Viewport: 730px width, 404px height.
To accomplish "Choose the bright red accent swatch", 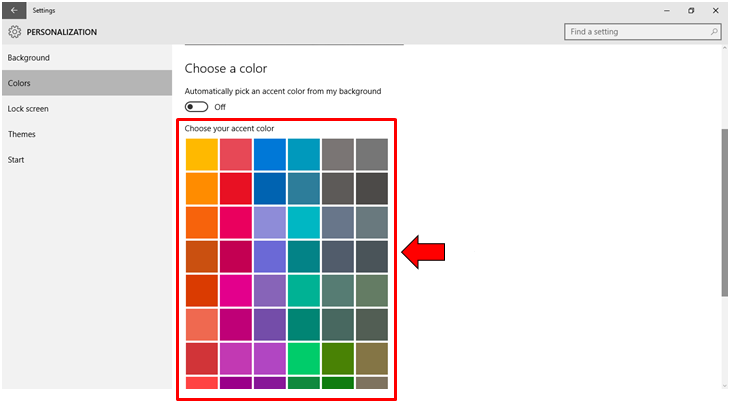I will [x=236, y=189].
